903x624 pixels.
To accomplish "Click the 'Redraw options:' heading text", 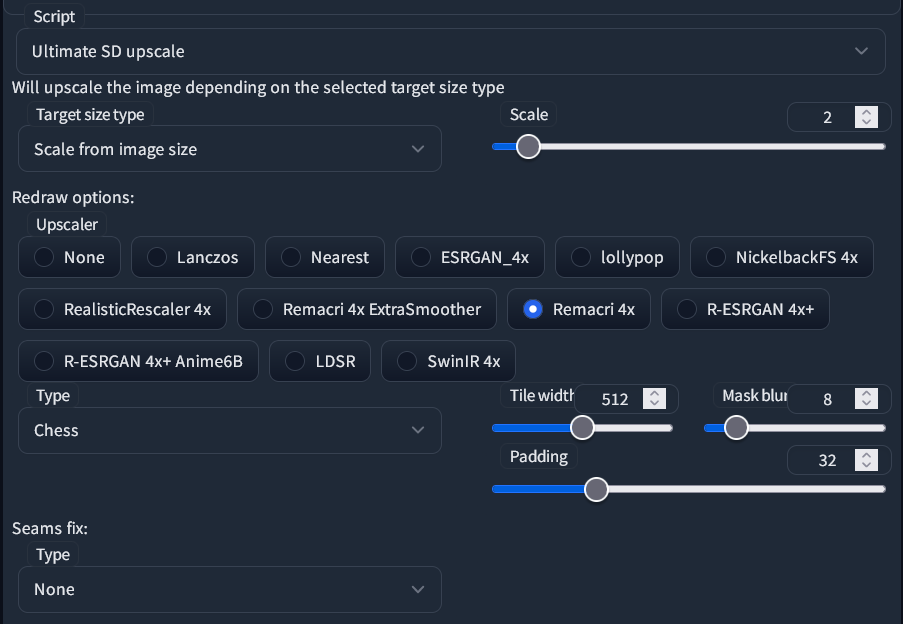I will 73,197.
